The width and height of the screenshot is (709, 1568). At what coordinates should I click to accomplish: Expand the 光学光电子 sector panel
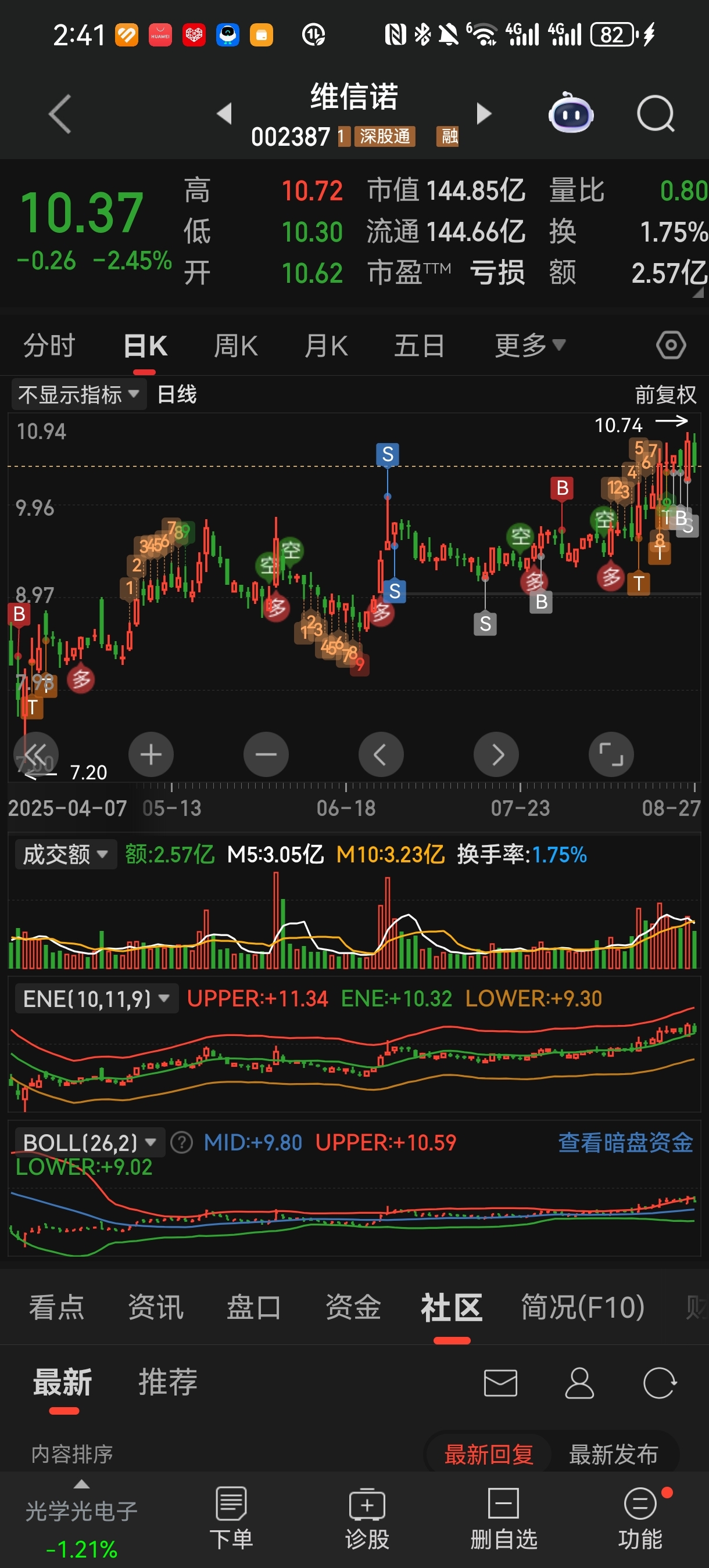(x=81, y=1519)
